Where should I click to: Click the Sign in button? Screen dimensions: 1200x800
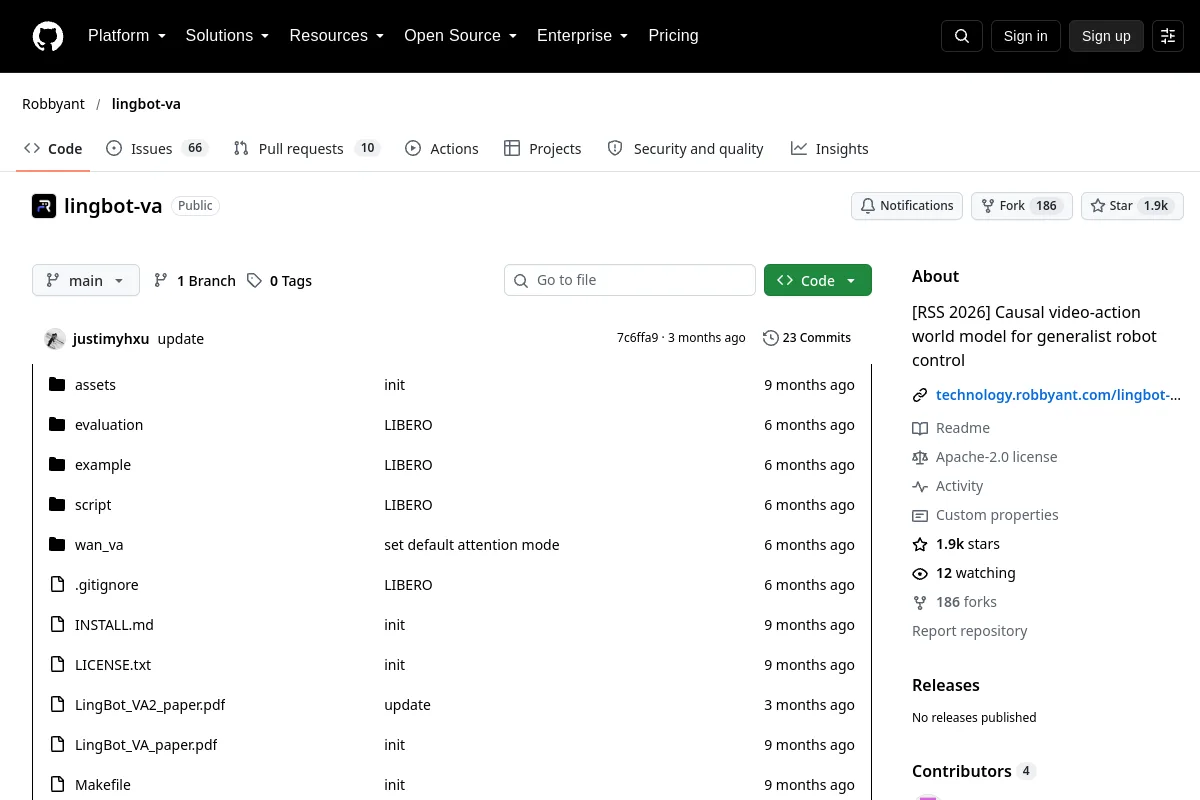1025,36
